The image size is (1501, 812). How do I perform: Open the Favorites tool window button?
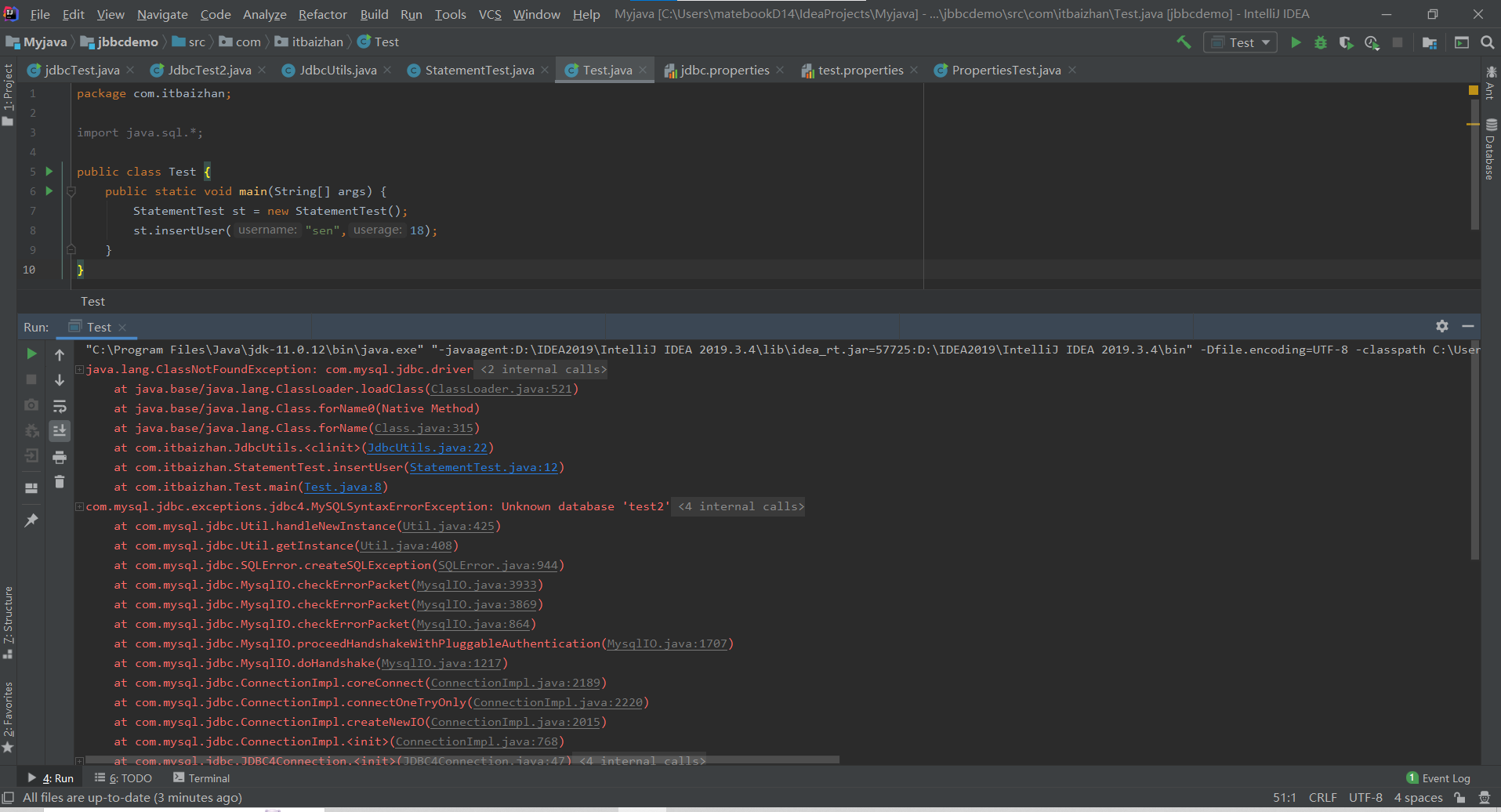pos(8,716)
